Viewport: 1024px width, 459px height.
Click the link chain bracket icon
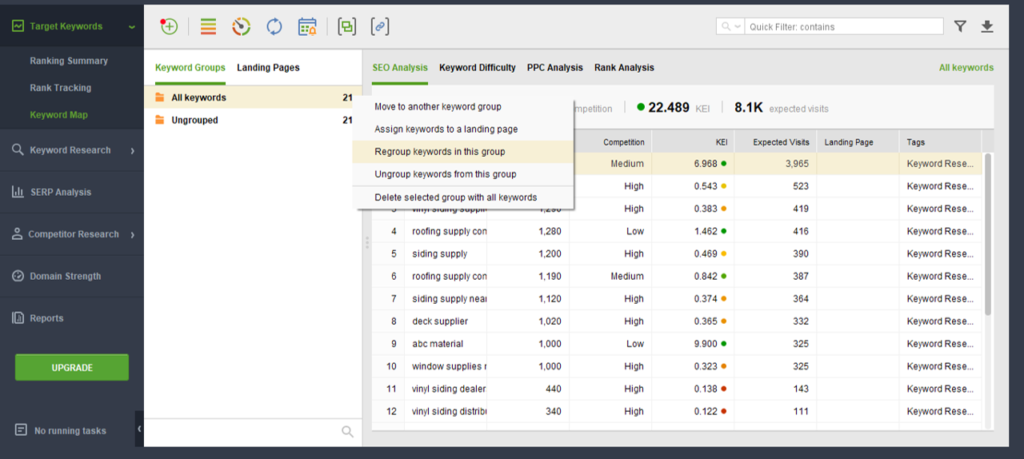380,26
